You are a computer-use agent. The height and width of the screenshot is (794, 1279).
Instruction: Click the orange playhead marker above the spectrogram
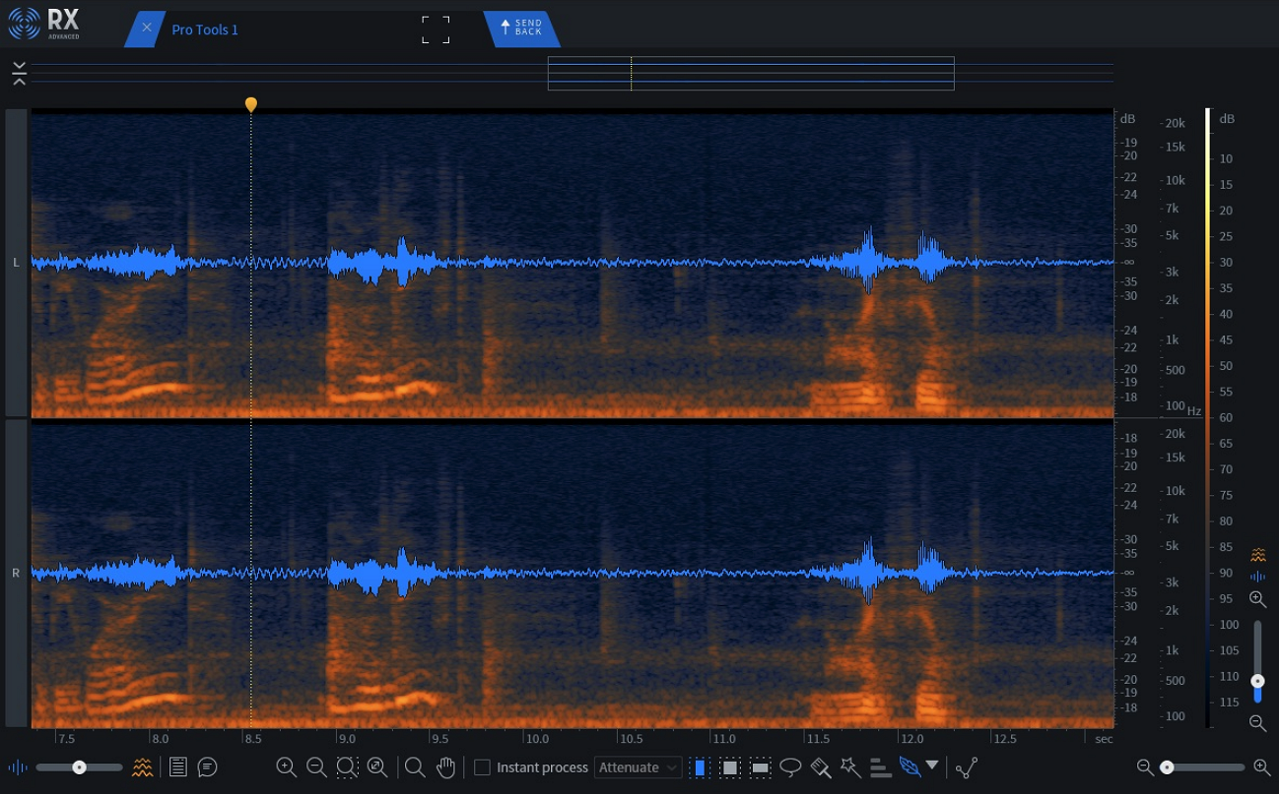pos(251,103)
